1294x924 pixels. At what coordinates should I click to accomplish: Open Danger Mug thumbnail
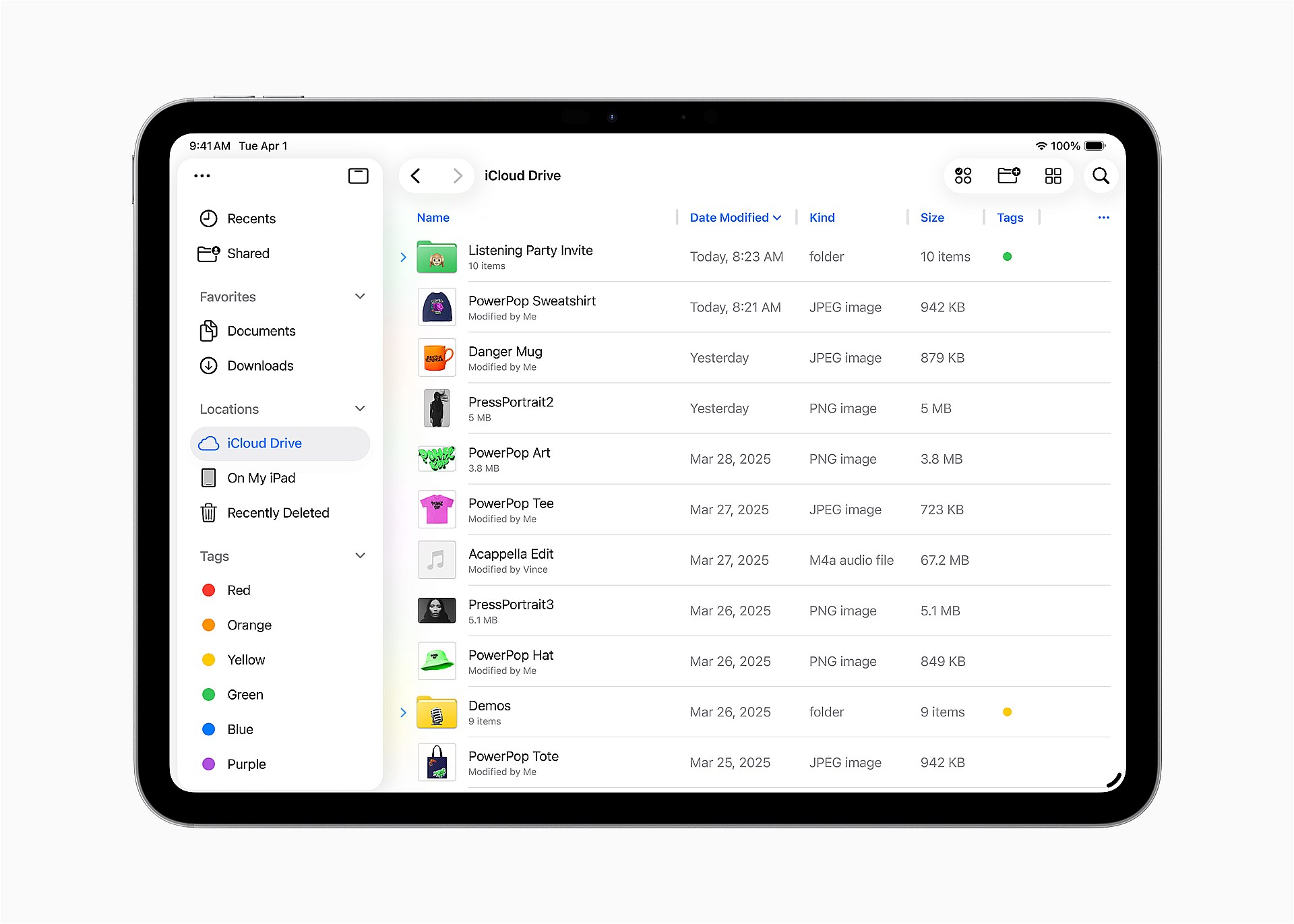pyautogui.click(x=437, y=358)
